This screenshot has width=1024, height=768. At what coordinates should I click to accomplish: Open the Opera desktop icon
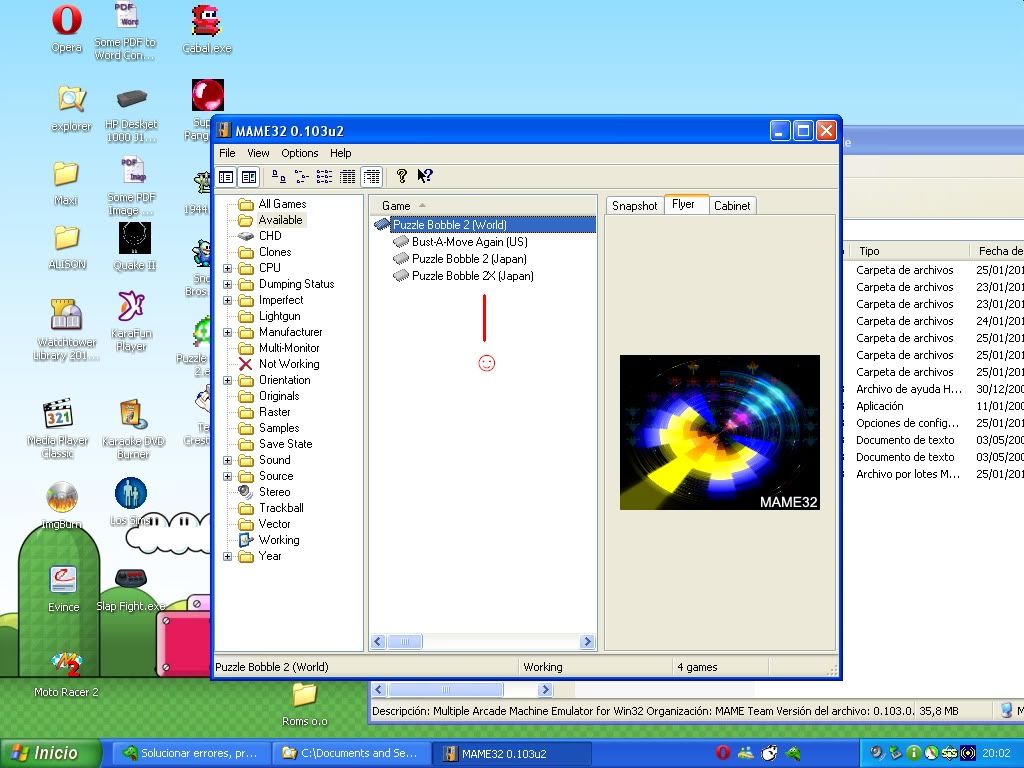67,29
